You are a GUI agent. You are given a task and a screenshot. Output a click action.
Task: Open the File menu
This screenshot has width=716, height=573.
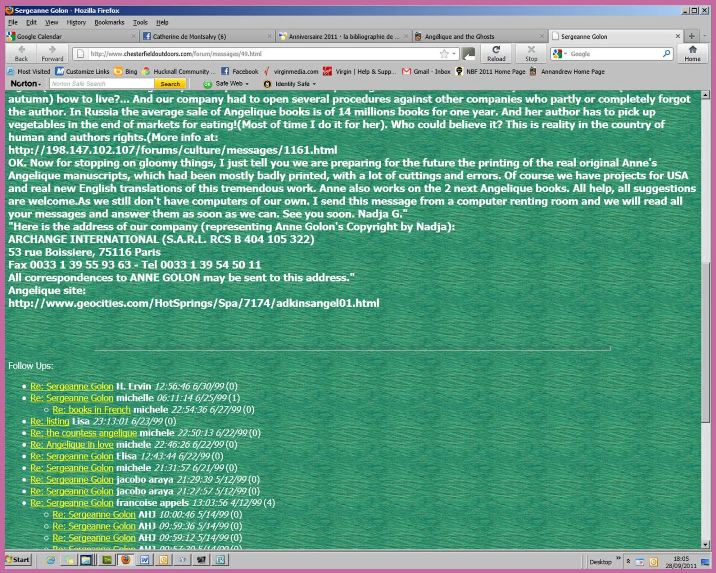[x=13, y=22]
